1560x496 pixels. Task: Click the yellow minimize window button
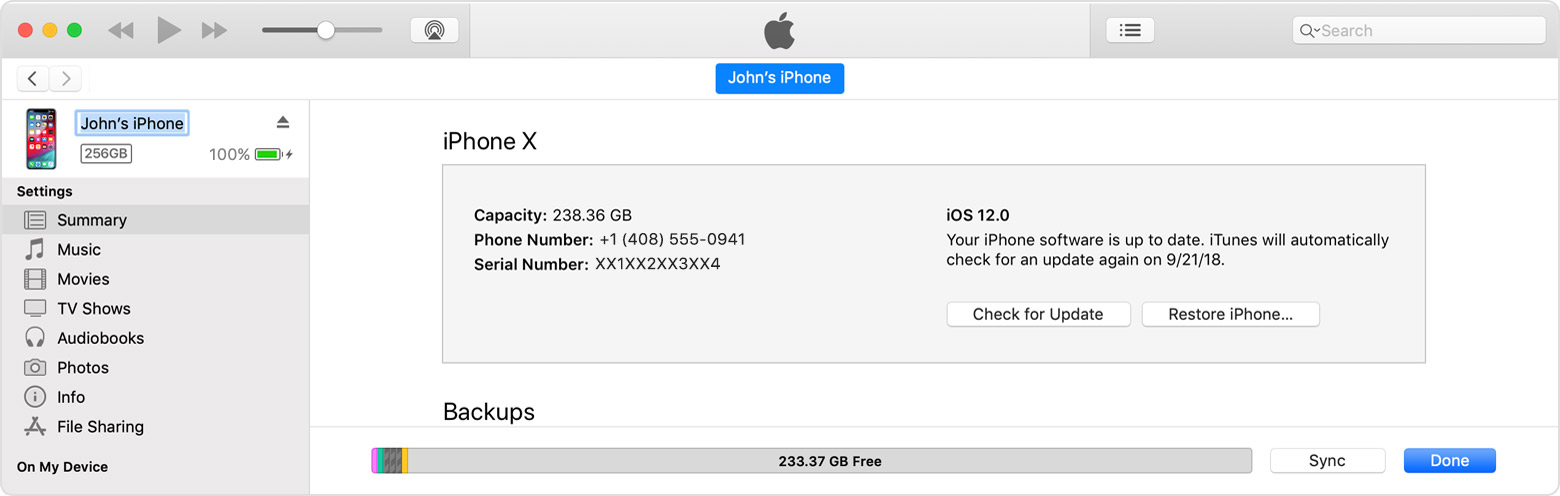click(50, 30)
